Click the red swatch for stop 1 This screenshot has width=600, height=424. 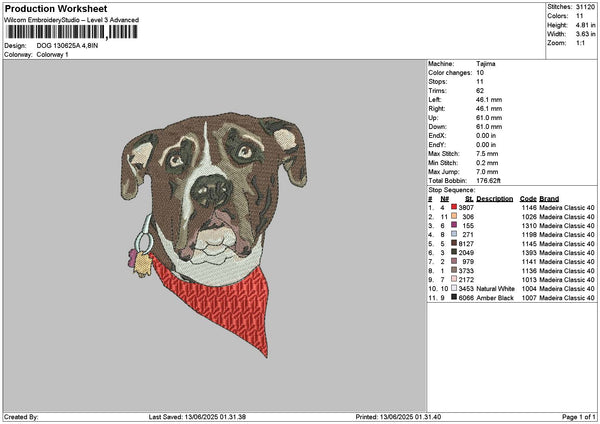tap(454, 207)
